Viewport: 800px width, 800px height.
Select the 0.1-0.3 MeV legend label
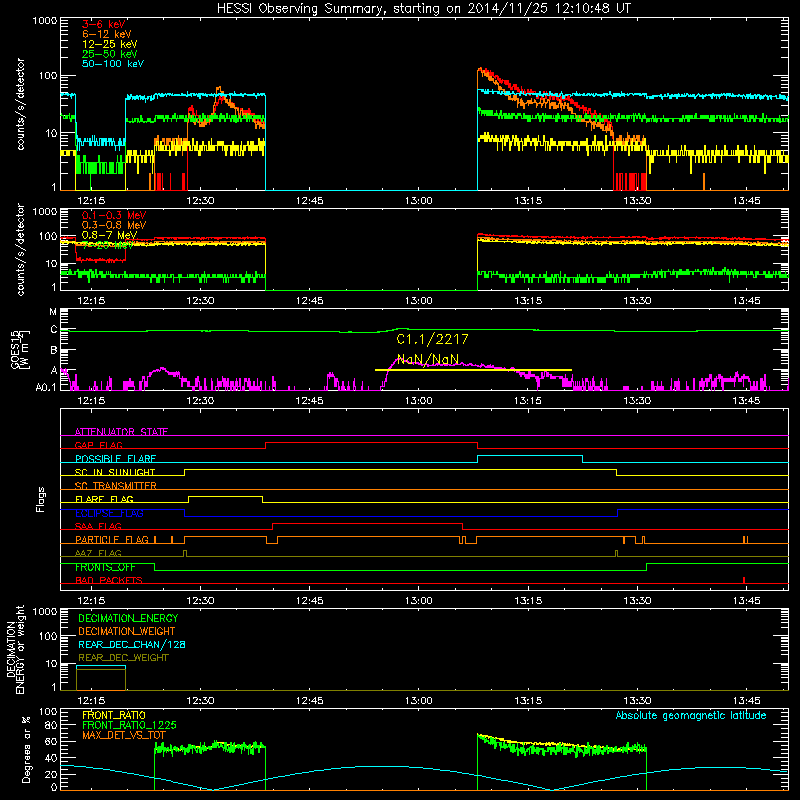(114, 215)
